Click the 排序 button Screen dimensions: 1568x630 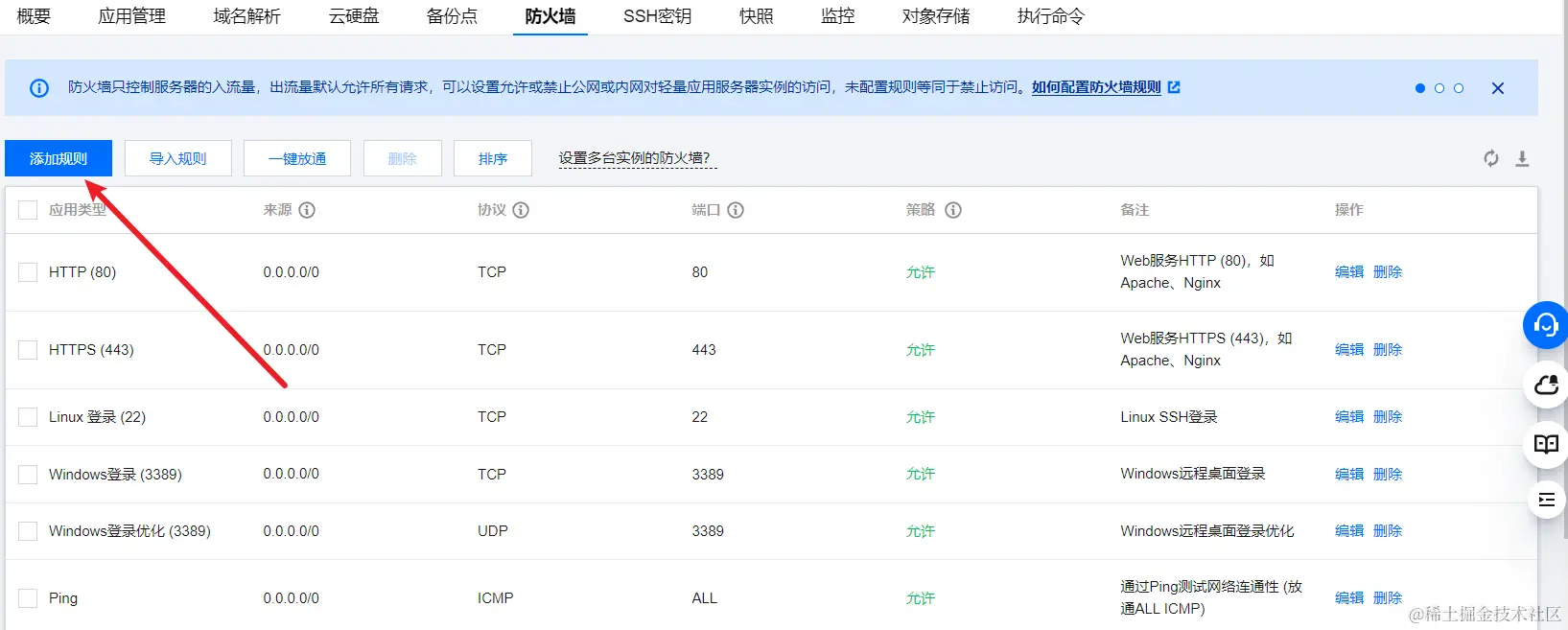493,158
